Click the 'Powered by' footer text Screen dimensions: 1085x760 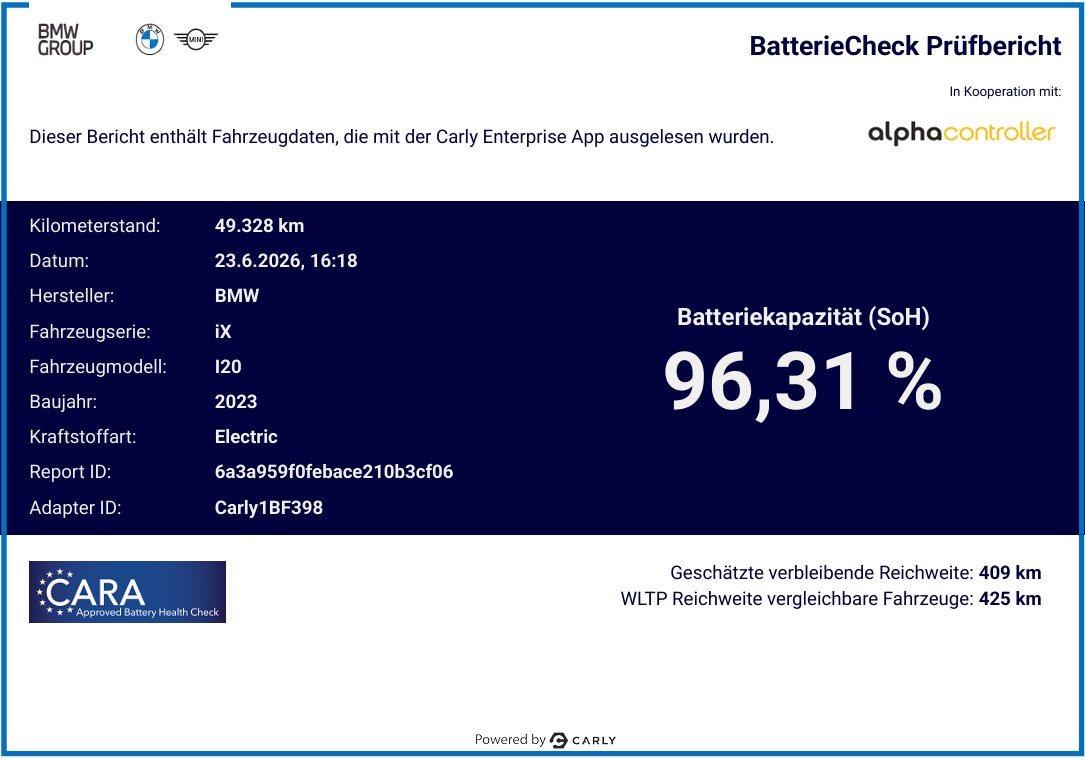(510, 740)
